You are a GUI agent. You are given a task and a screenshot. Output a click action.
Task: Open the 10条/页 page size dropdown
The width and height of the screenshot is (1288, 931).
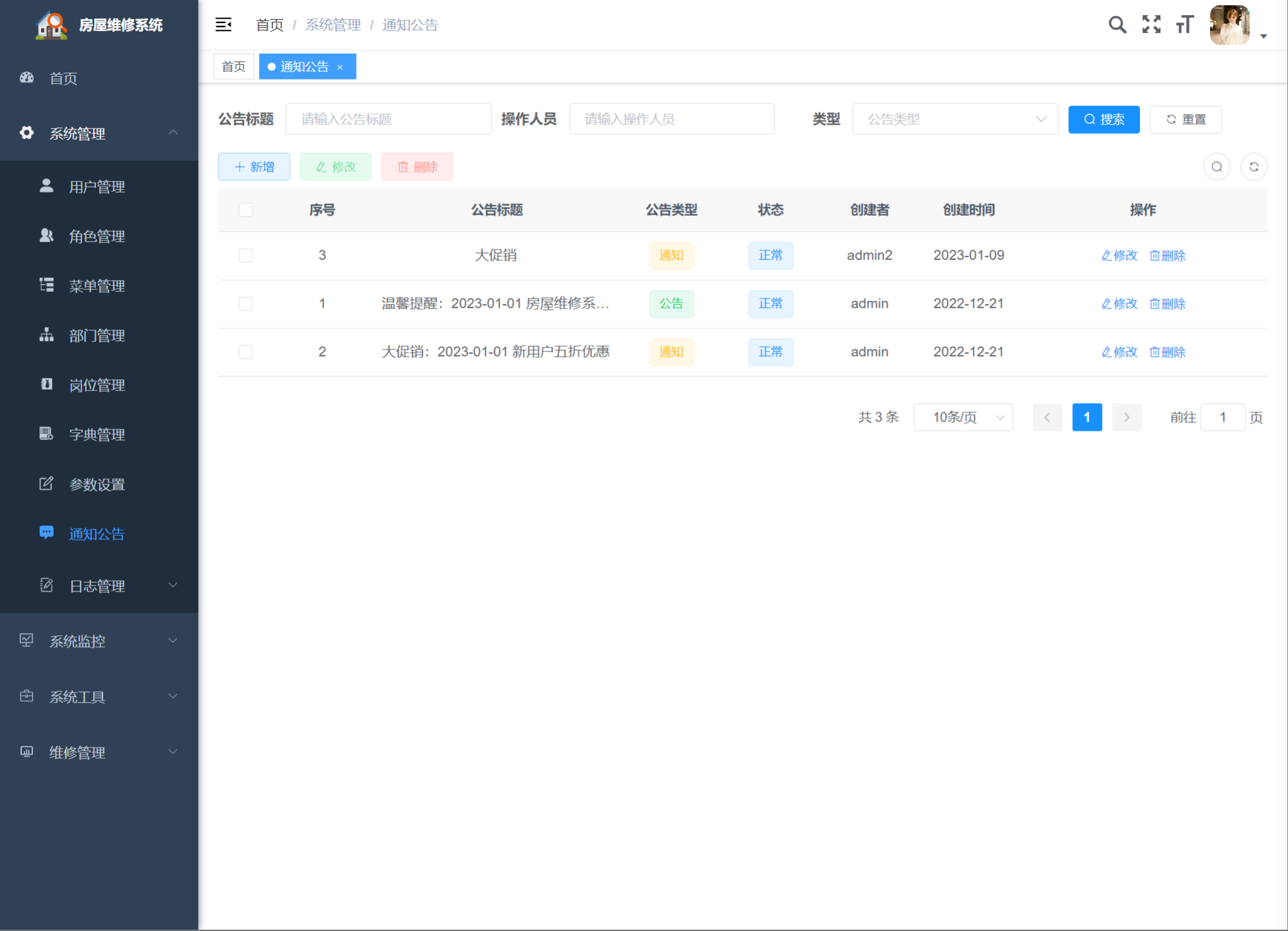(963, 418)
